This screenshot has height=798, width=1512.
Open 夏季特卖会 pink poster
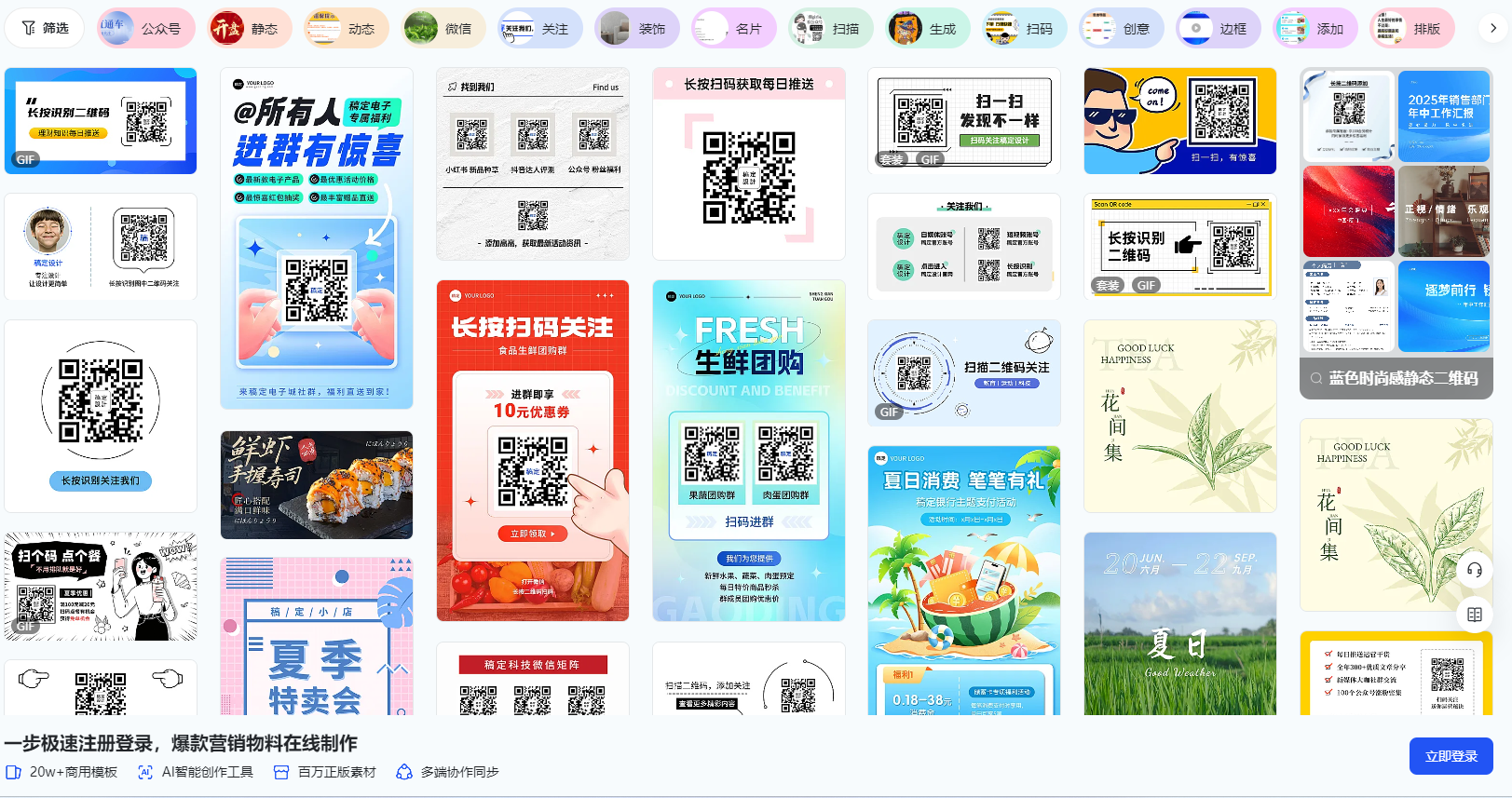point(317,637)
